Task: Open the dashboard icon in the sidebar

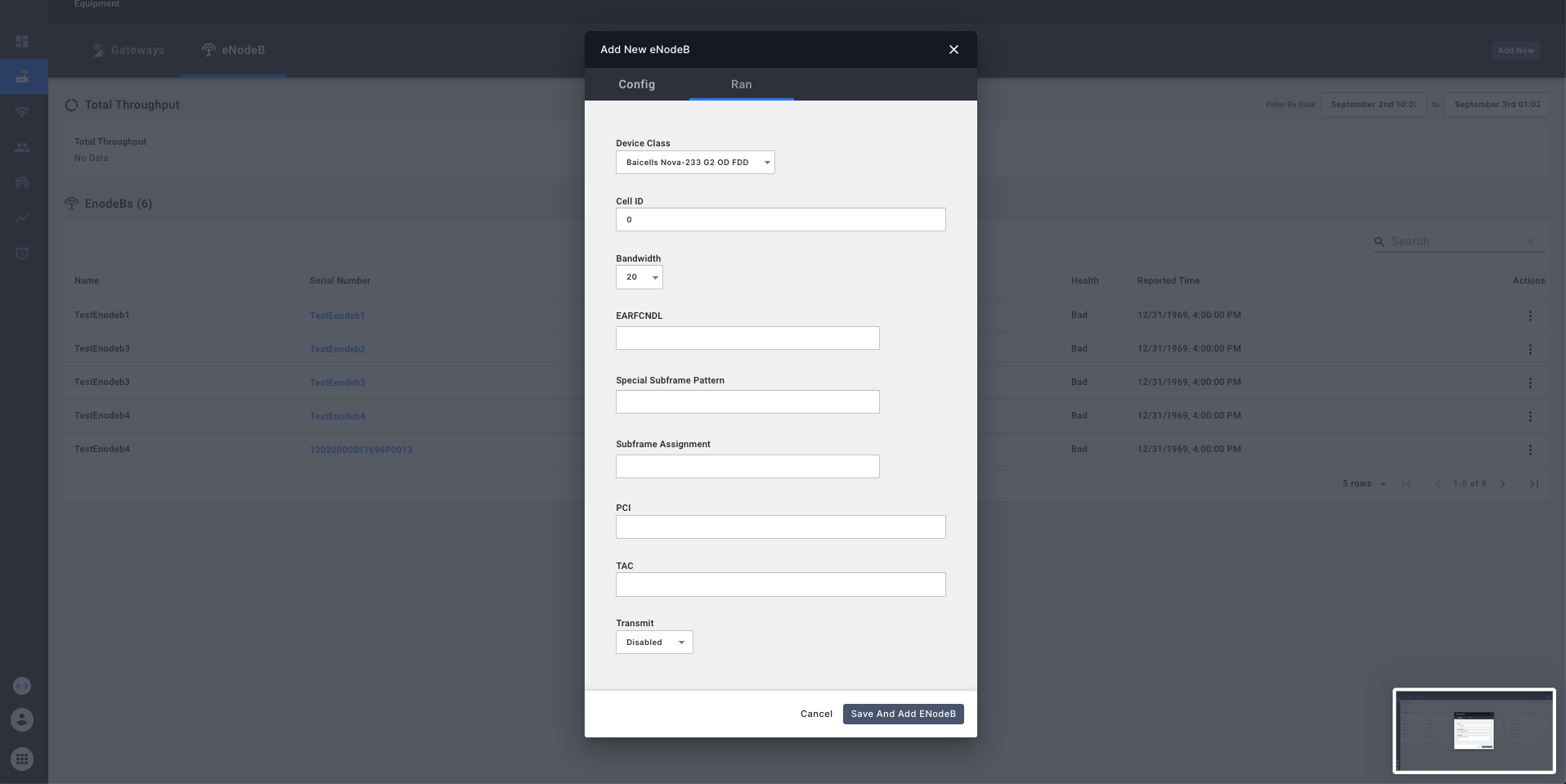Action: click(22, 41)
